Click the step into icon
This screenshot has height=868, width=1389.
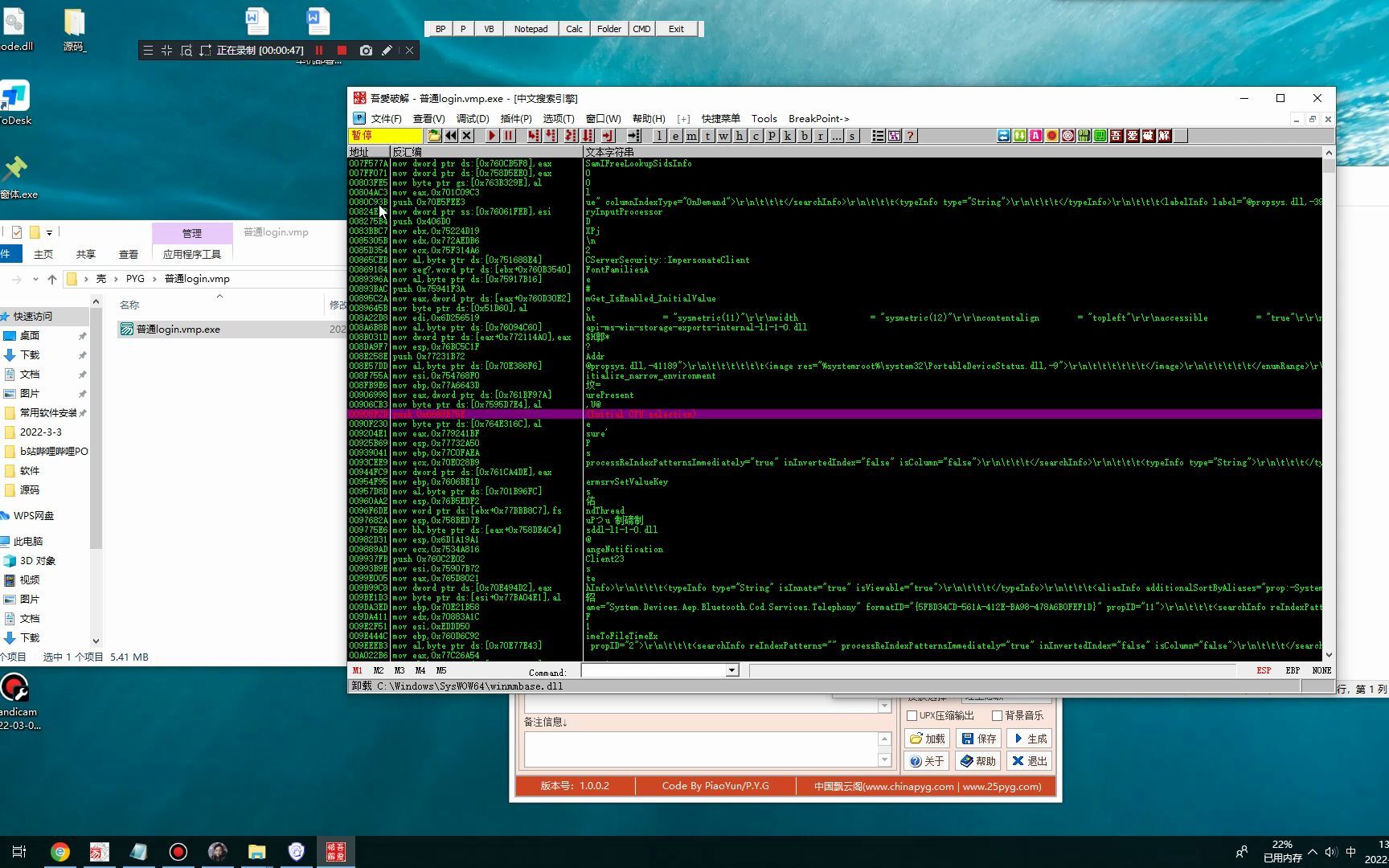[534, 136]
